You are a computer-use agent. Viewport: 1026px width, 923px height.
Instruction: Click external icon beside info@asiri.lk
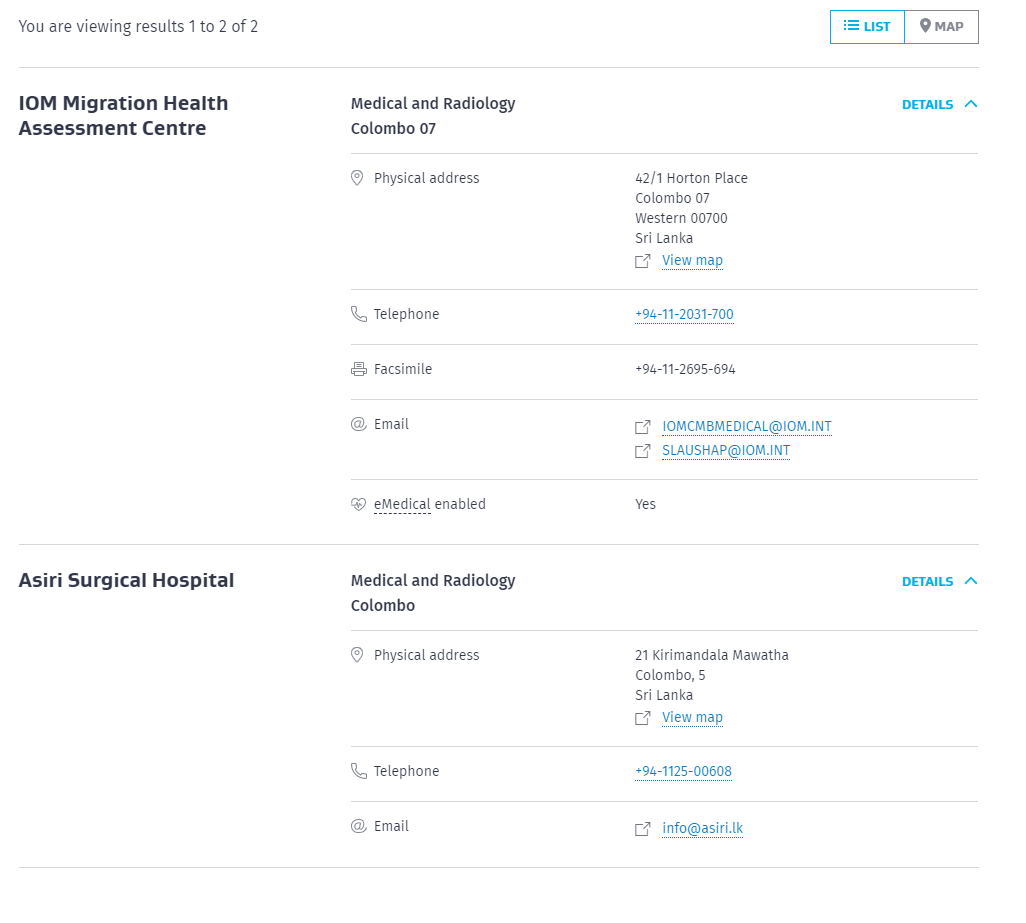(x=643, y=829)
